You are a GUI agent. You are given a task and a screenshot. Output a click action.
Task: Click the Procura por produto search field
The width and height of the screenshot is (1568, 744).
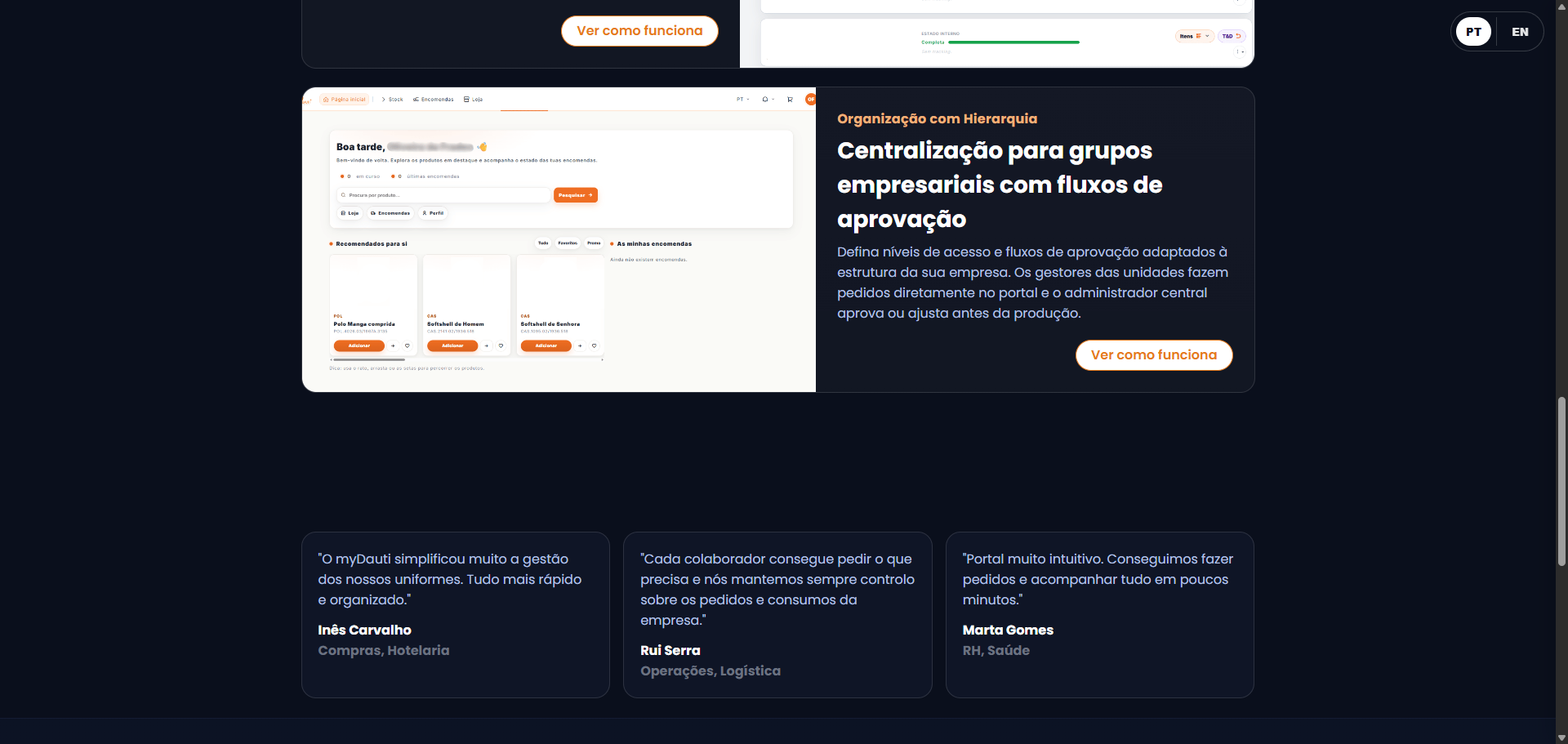point(443,195)
